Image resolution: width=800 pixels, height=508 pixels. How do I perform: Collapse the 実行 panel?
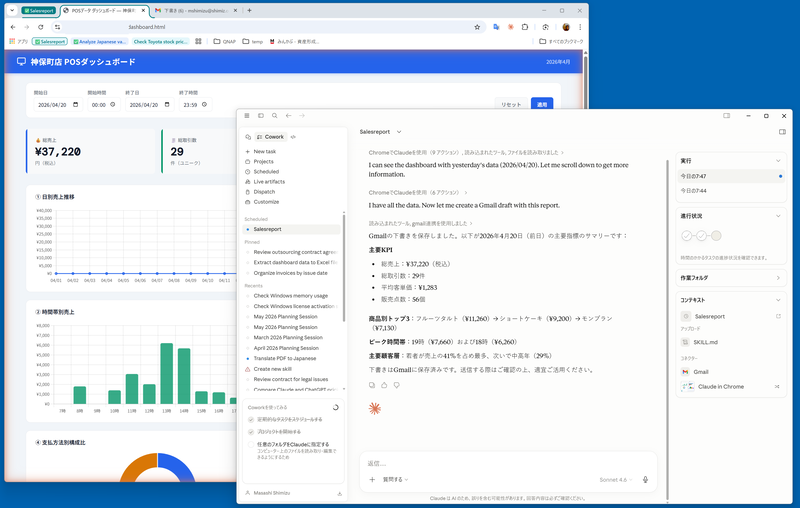pos(778,161)
